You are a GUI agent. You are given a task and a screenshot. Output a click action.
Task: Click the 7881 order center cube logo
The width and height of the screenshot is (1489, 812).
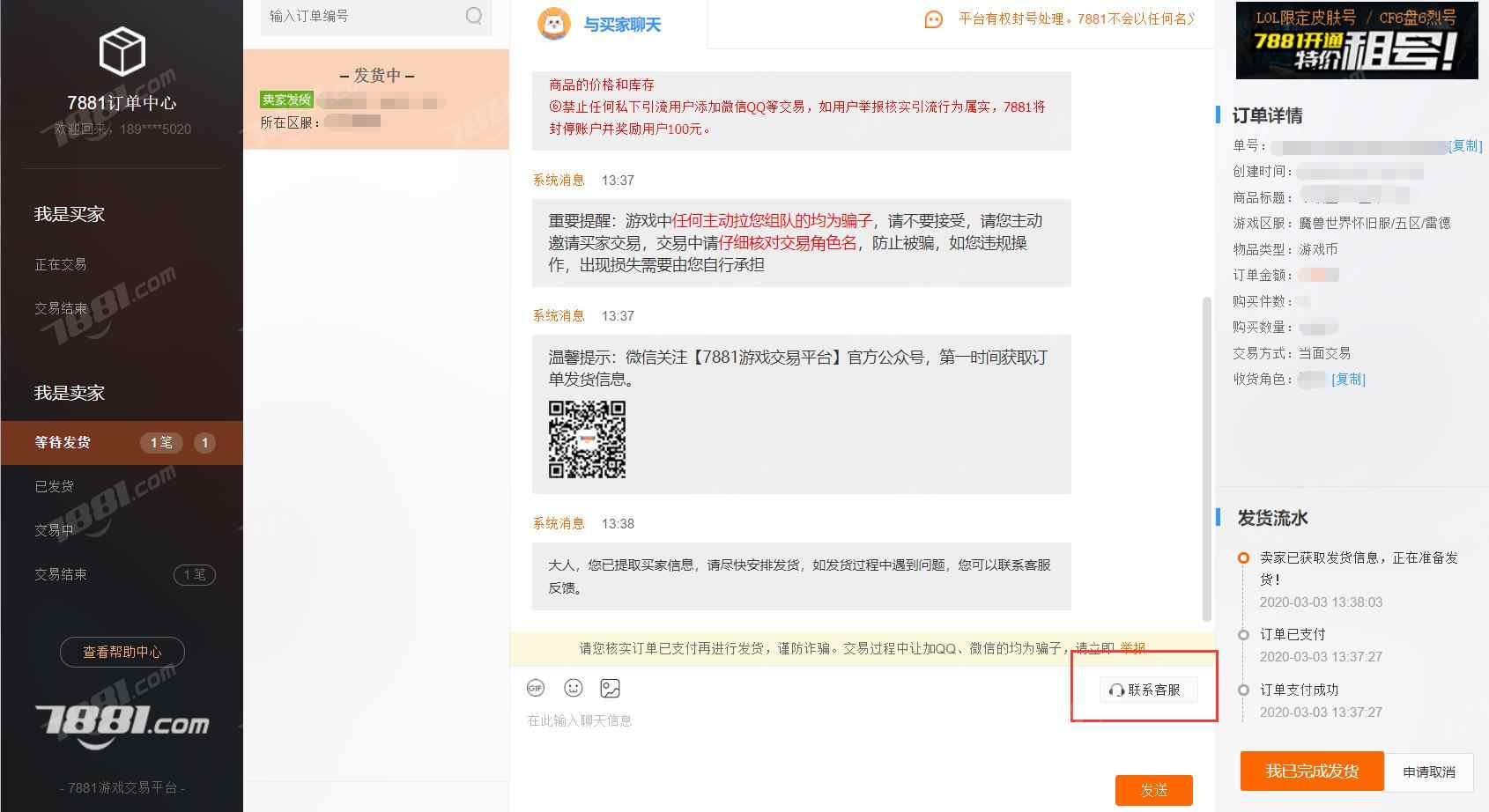(x=122, y=52)
